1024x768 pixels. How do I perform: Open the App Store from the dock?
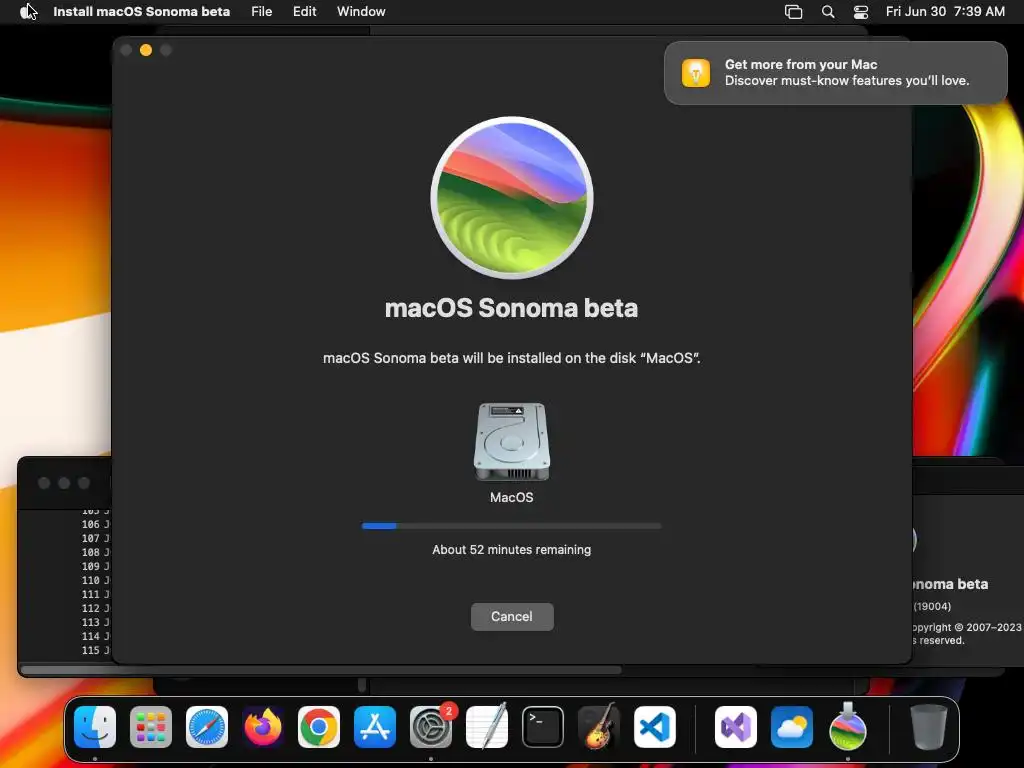pos(375,727)
